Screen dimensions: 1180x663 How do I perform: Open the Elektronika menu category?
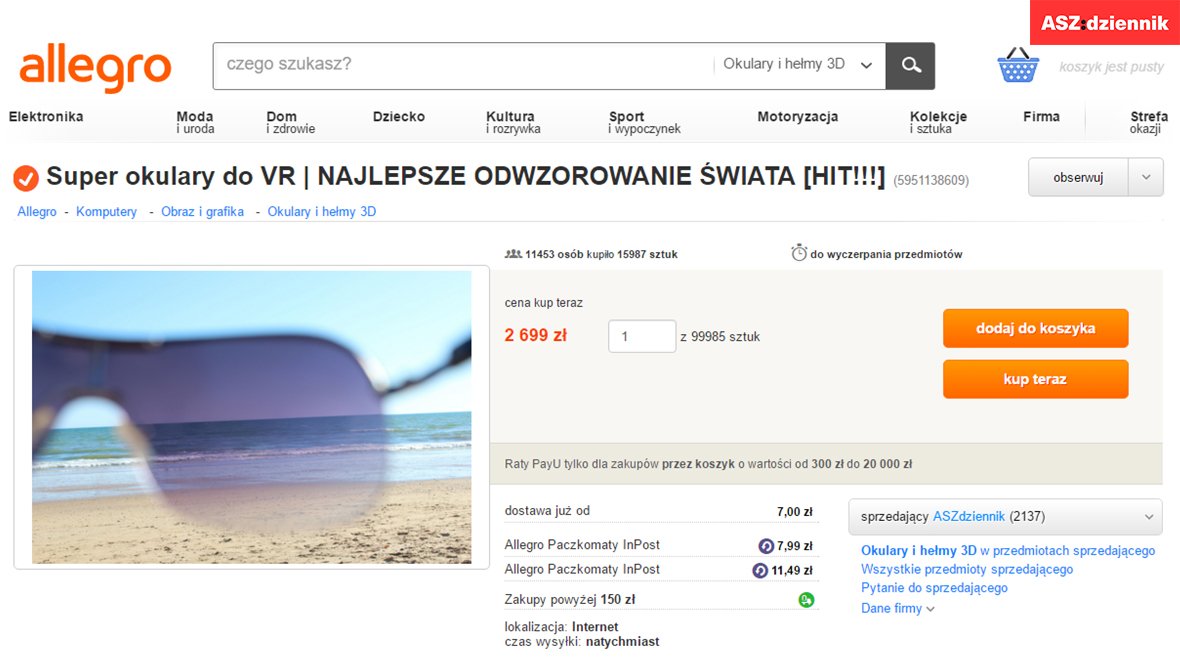pos(46,117)
